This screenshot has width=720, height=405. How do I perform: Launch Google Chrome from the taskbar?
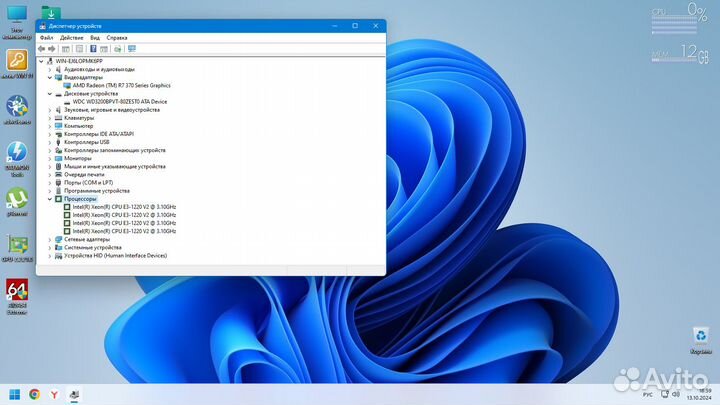tap(34, 394)
